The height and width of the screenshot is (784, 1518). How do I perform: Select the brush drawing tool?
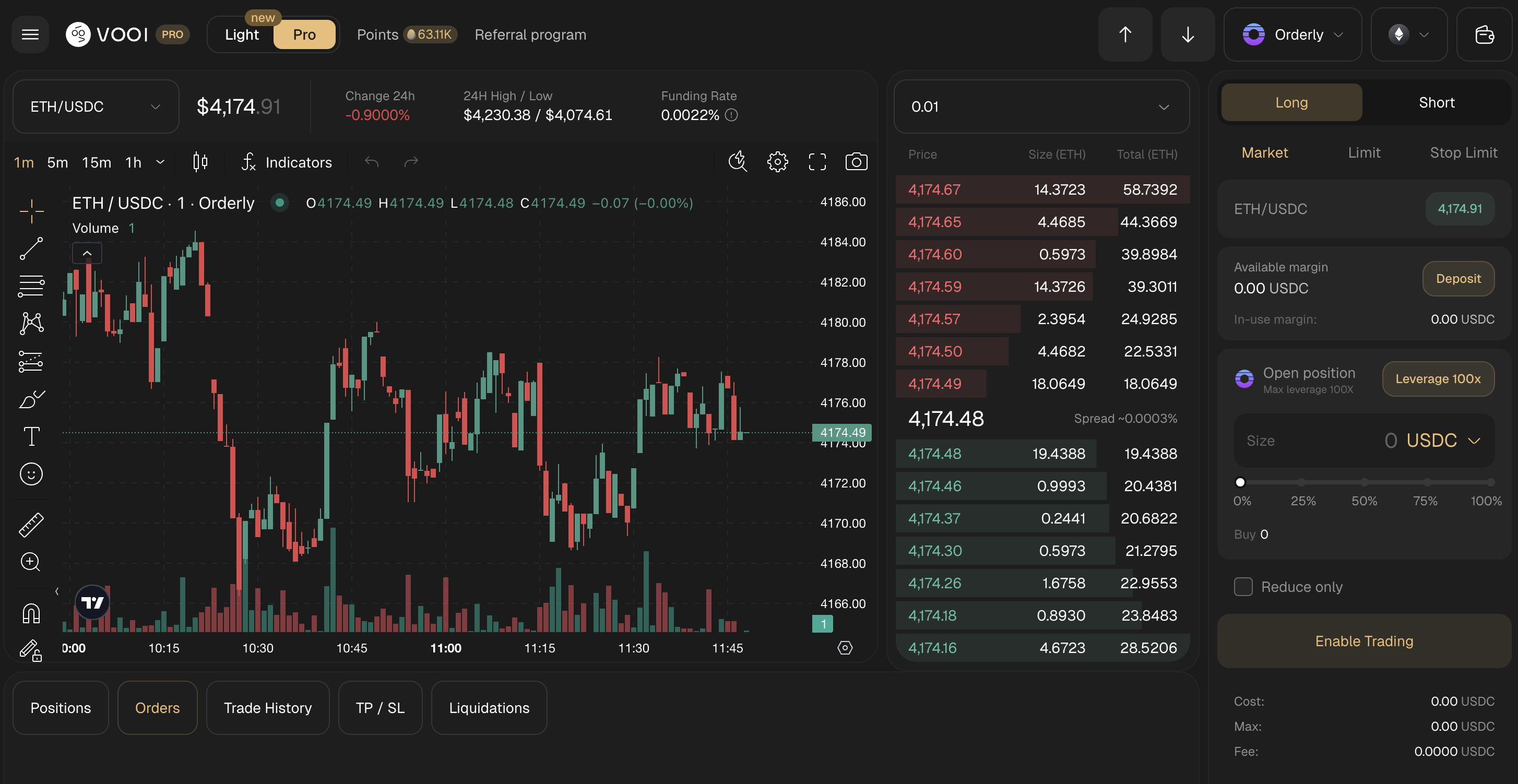point(31,399)
